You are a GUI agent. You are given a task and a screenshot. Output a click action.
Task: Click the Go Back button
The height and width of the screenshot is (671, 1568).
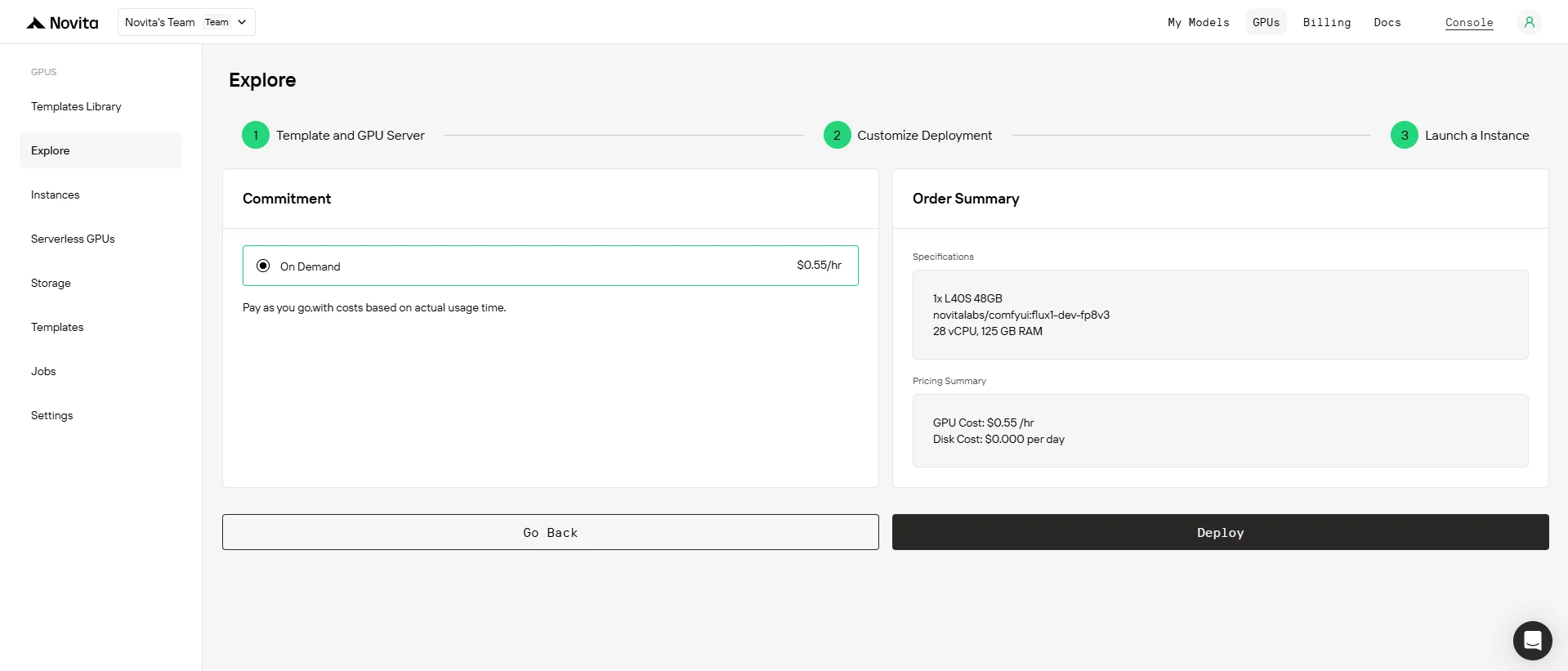(x=550, y=532)
